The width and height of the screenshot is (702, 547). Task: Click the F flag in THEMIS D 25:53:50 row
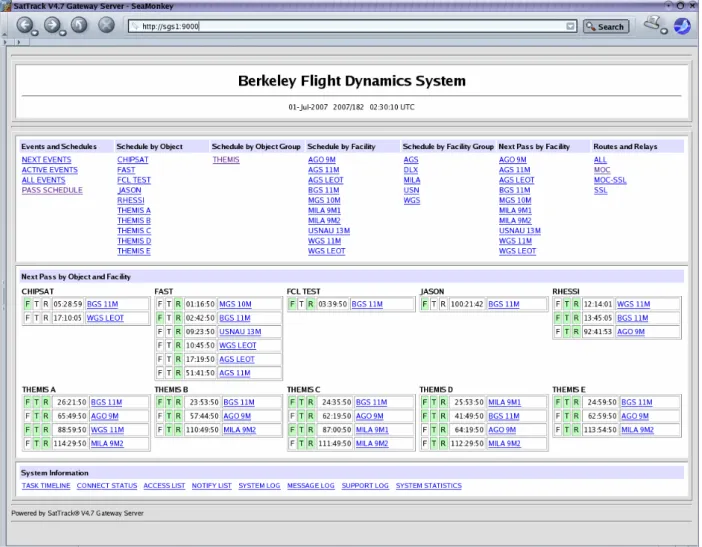coord(425,402)
